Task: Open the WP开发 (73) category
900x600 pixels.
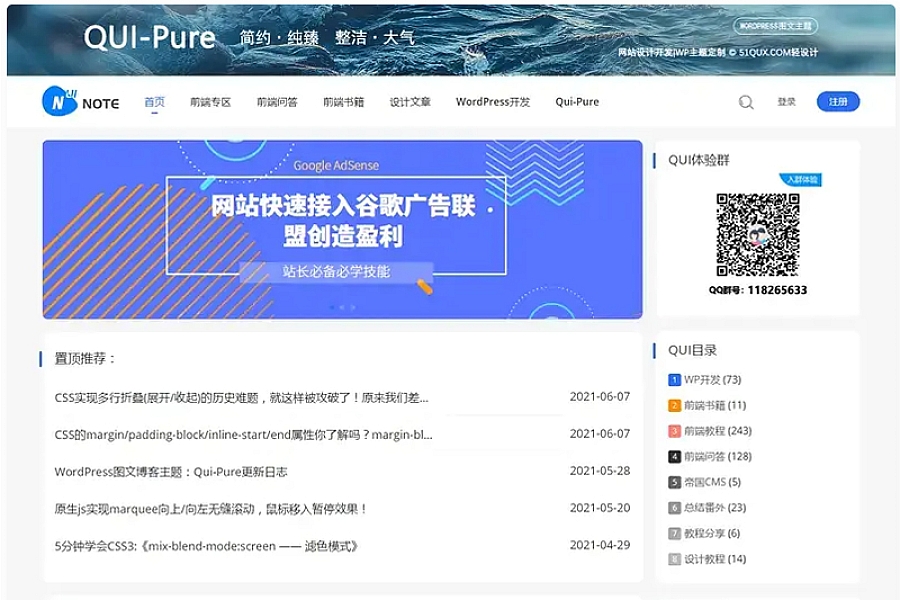Action: point(705,380)
